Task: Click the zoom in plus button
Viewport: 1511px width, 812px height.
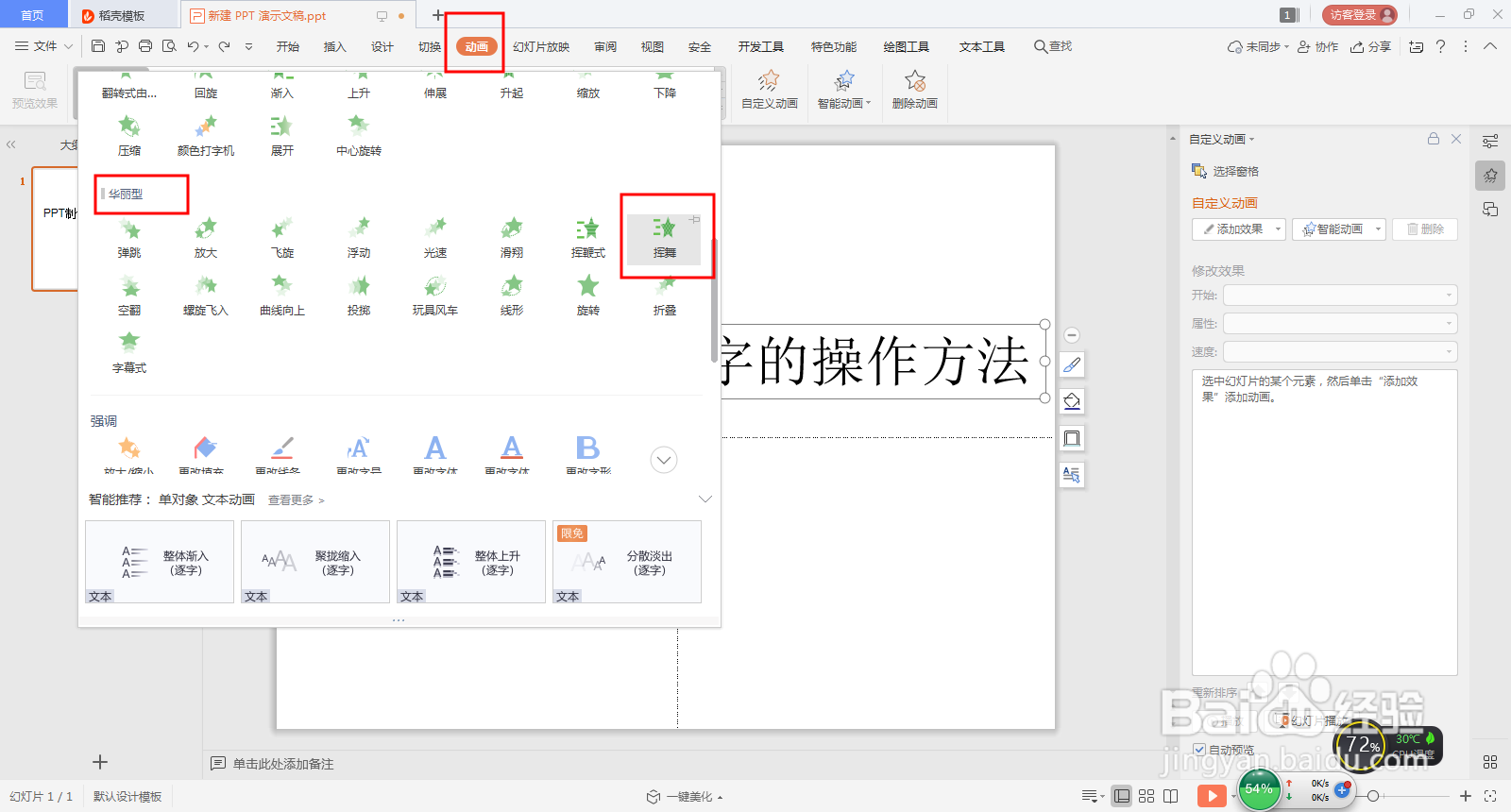Action: (x=1466, y=796)
